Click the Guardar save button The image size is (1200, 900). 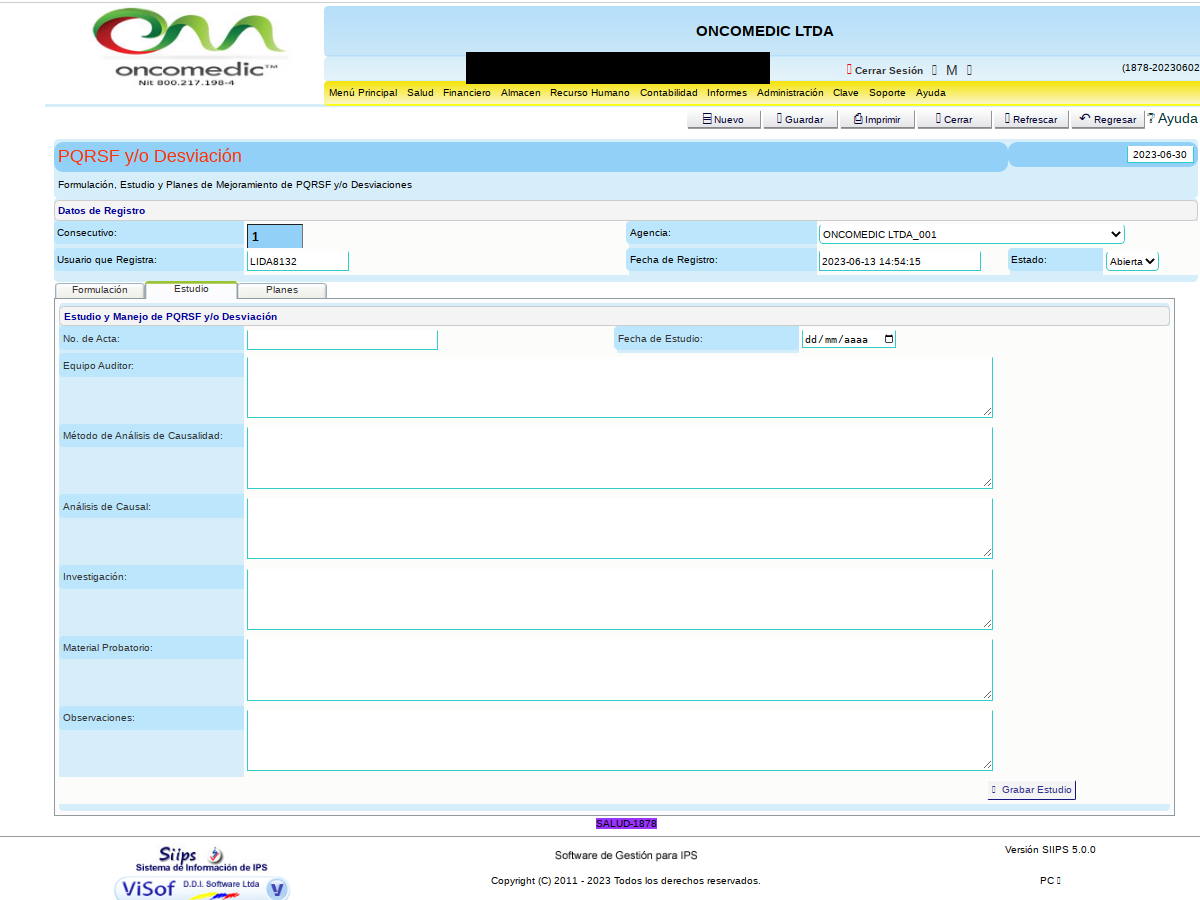click(800, 119)
